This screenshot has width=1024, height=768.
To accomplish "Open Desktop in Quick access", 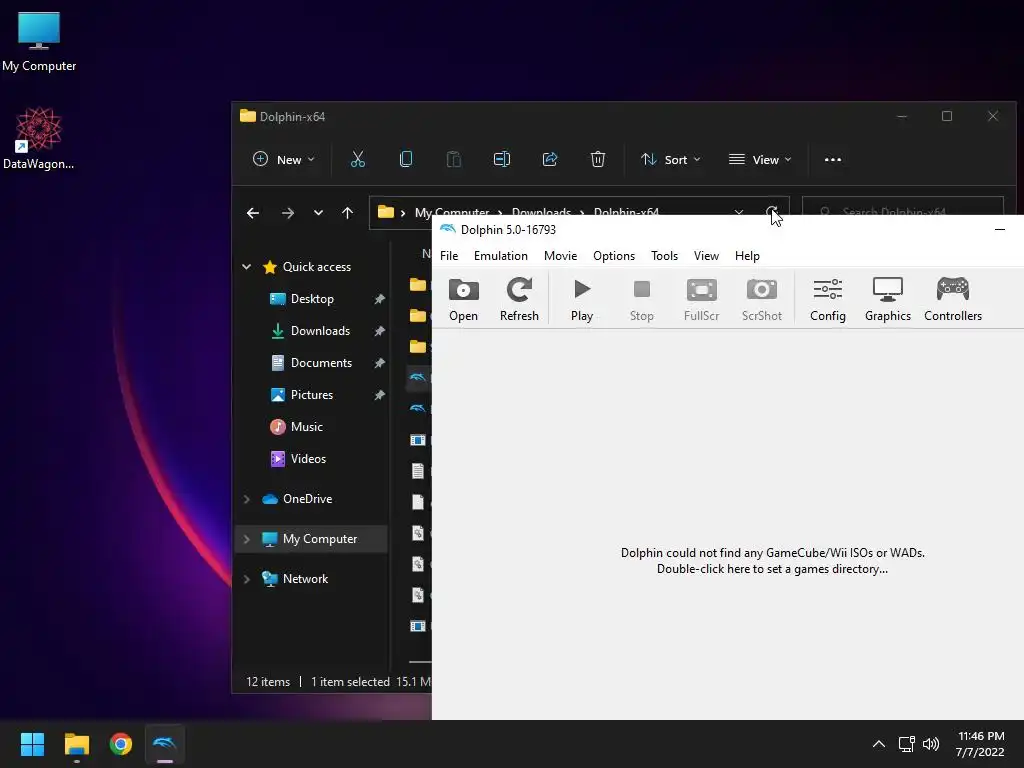I will (x=312, y=299).
